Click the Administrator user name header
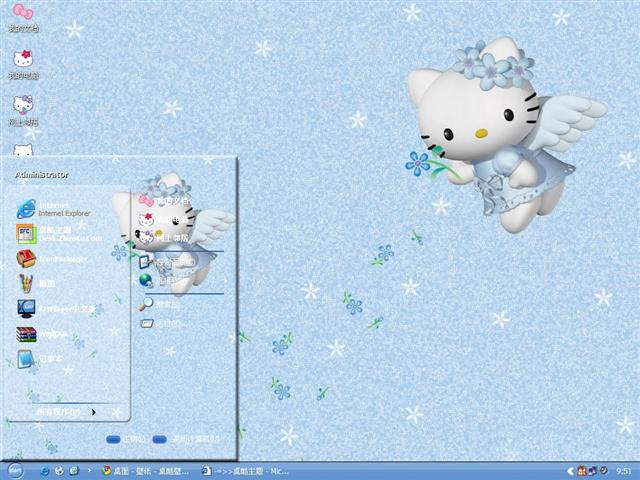The image size is (640, 480). pyautogui.click(x=42, y=175)
